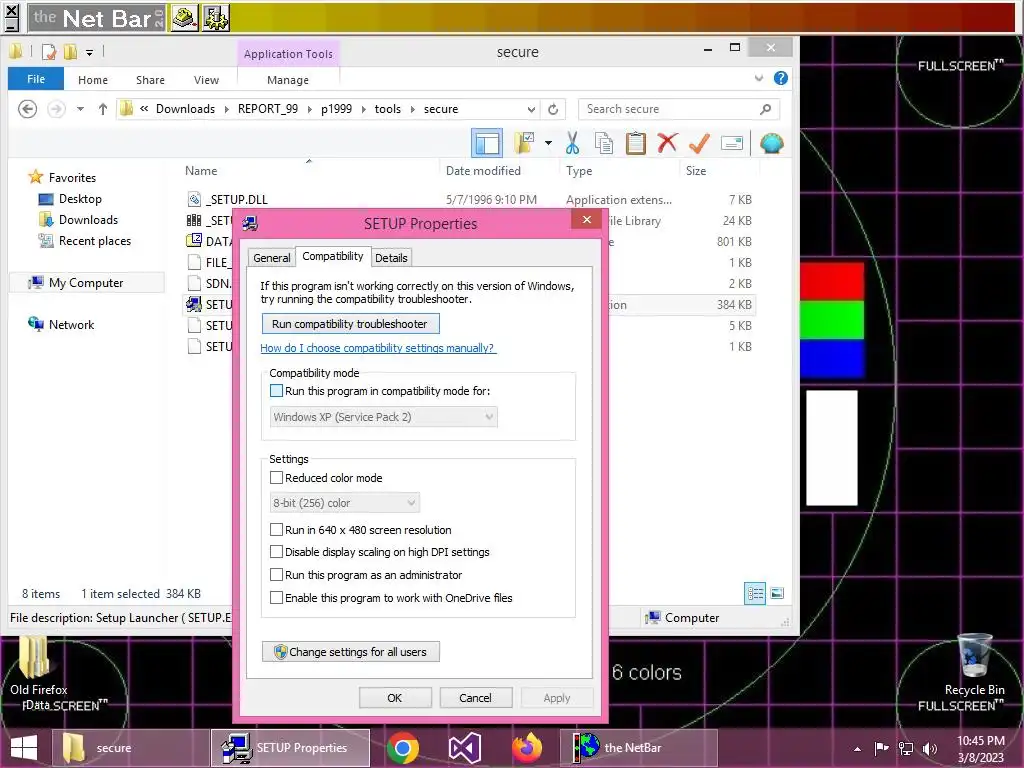Click the Explorer back arrow button
1024x768 pixels.
click(x=27, y=109)
